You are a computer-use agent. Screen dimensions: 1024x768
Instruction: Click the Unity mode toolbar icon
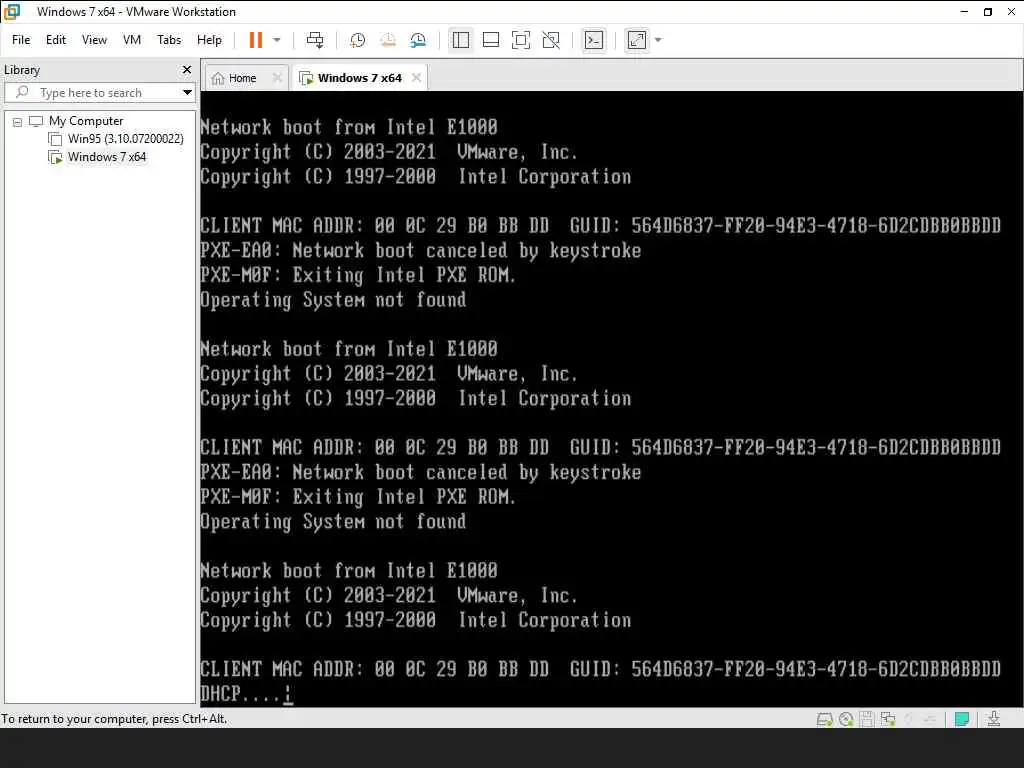[551, 40]
